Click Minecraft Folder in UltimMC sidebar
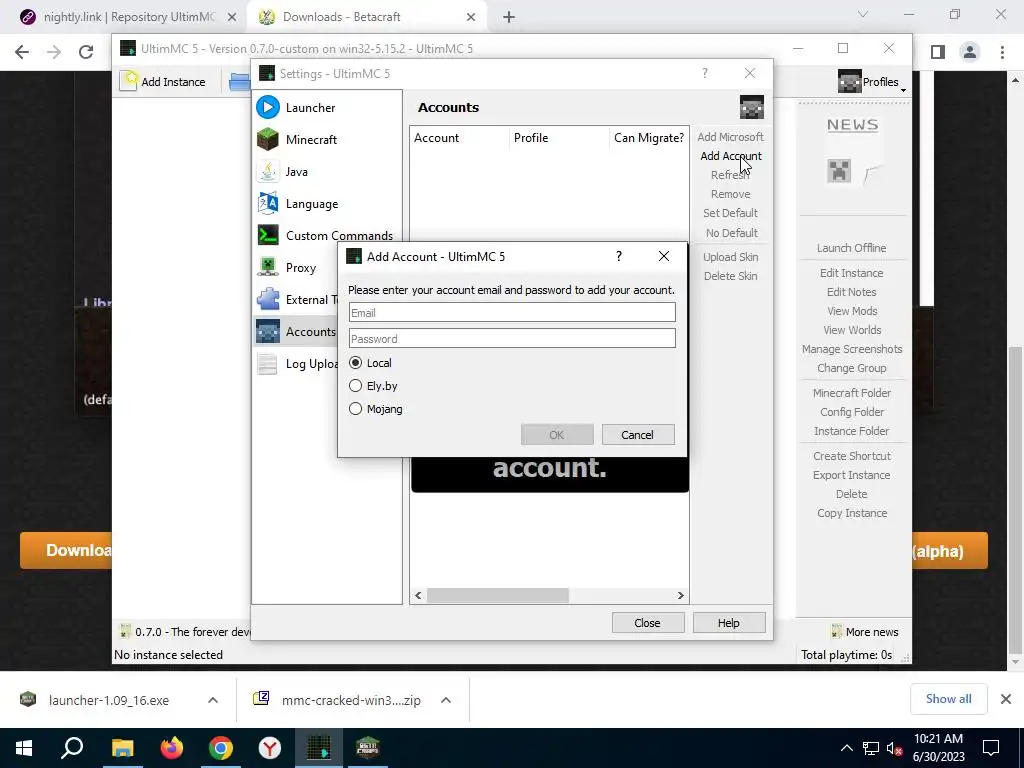Viewport: 1024px width, 768px height. click(x=852, y=393)
